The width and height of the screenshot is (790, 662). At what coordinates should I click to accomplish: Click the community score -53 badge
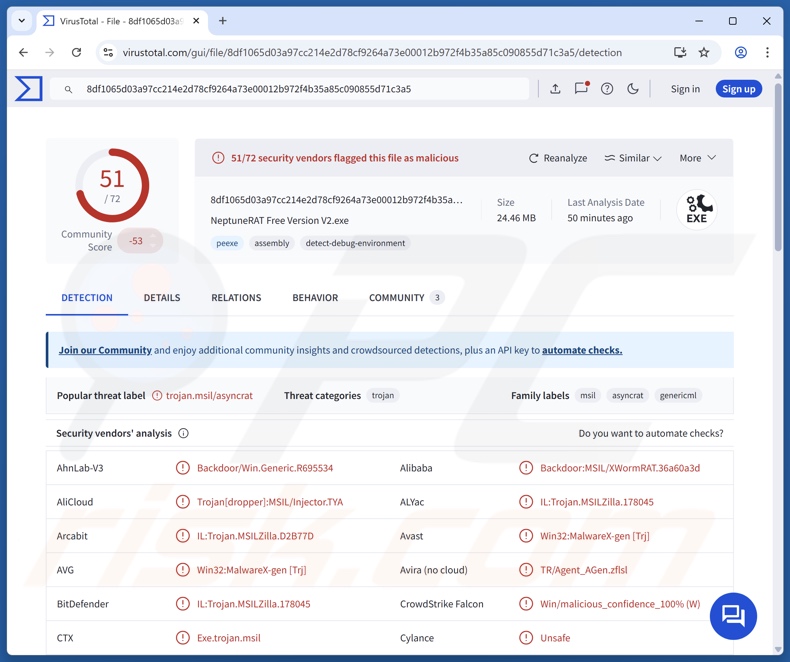click(140, 241)
